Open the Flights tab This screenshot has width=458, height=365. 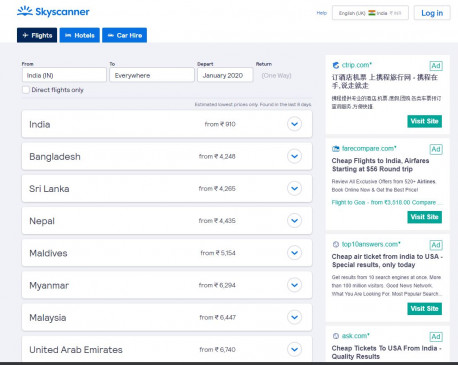tap(37, 35)
